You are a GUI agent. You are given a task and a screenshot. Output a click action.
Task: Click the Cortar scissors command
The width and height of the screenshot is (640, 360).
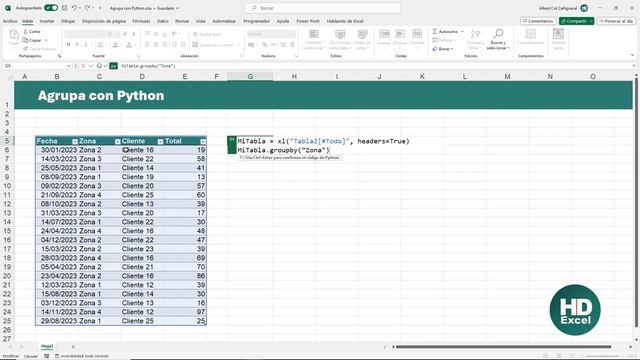click(32, 31)
